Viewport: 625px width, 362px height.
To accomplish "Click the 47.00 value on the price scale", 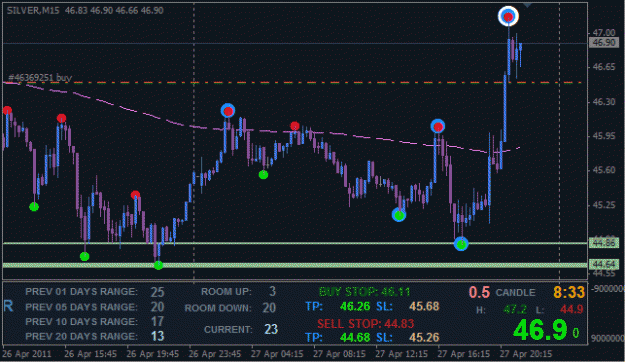I will (x=604, y=33).
